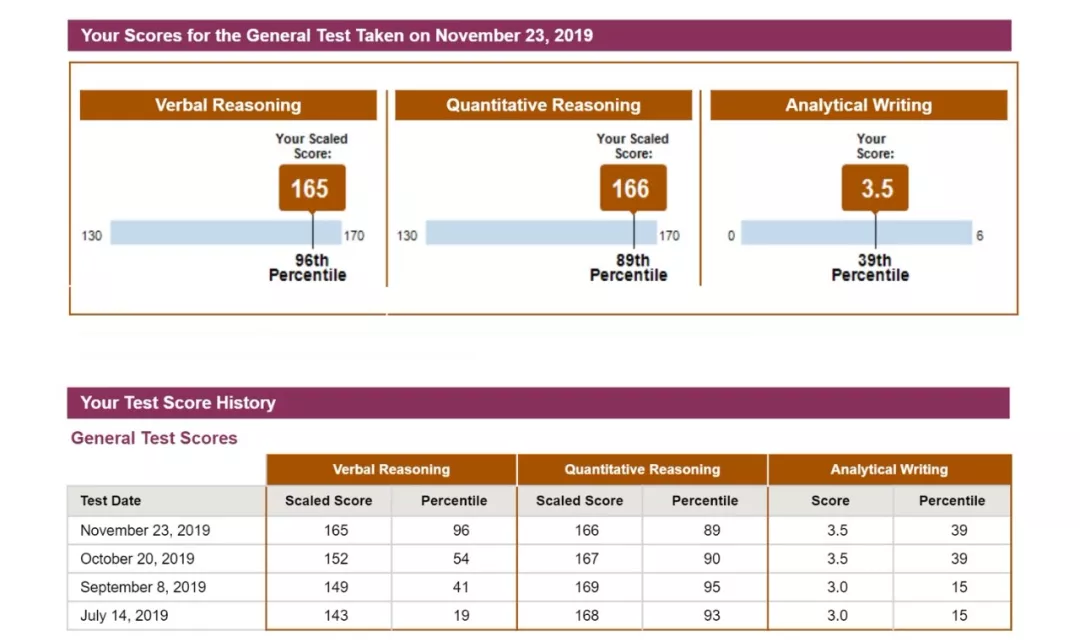Click the Verbal Reasoning 130–170 score bar
This screenshot has width=1080, height=642.
225,233
